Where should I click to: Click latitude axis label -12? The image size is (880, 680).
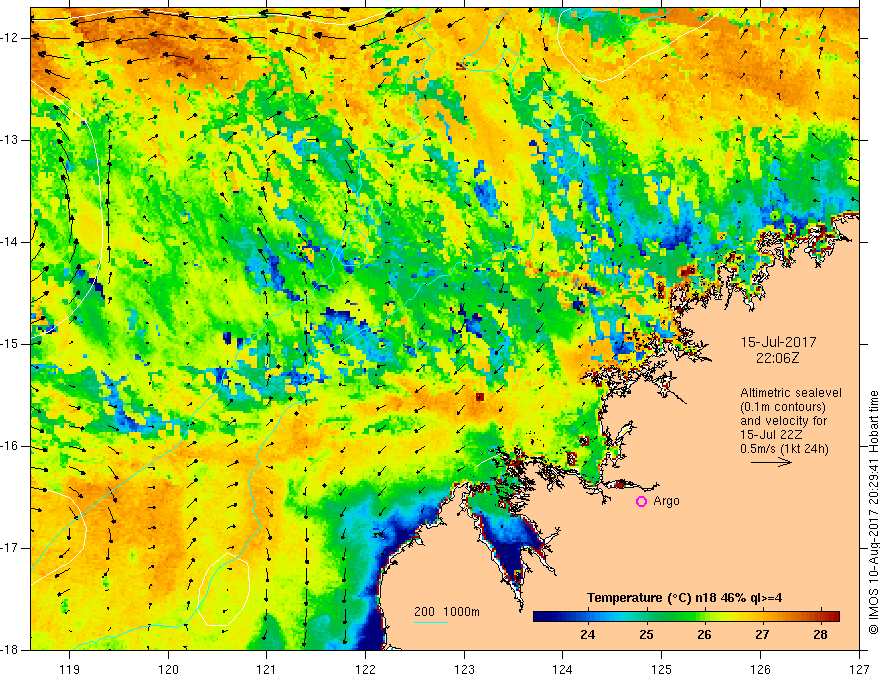pos(11,38)
